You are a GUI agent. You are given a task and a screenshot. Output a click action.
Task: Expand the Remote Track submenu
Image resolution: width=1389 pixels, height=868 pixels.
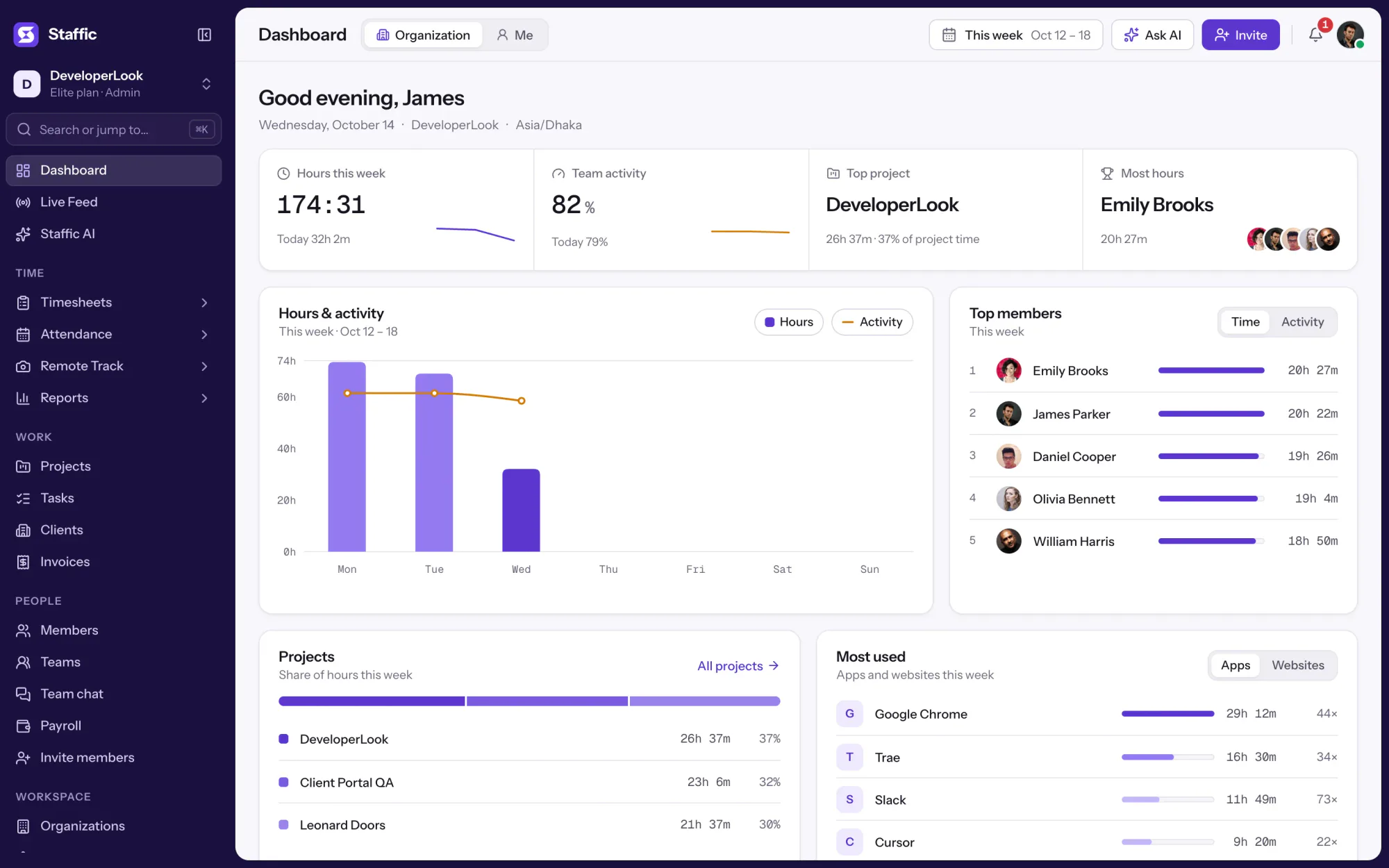tap(204, 367)
